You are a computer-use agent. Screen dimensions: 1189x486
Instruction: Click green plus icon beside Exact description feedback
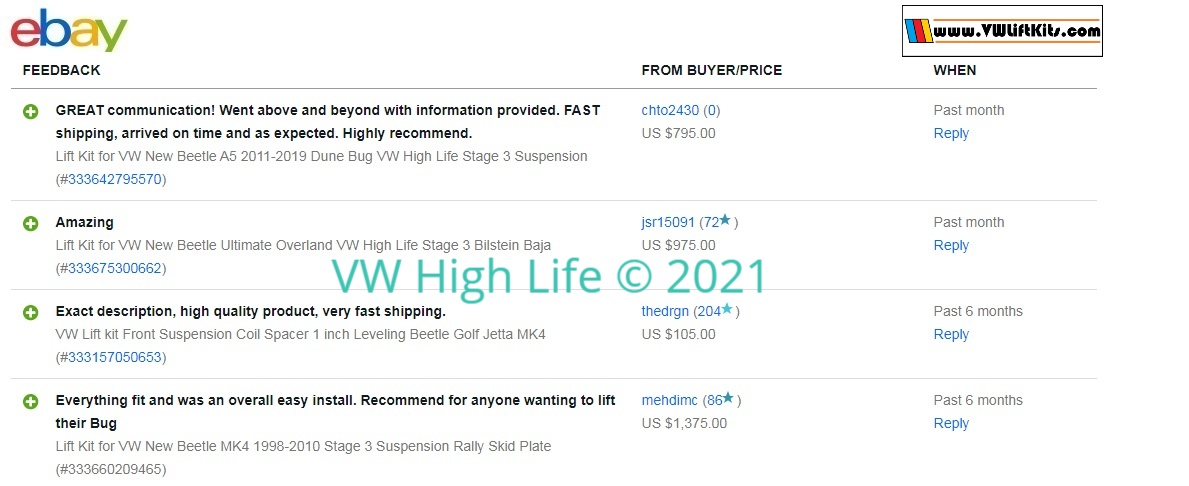pyautogui.click(x=30, y=312)
